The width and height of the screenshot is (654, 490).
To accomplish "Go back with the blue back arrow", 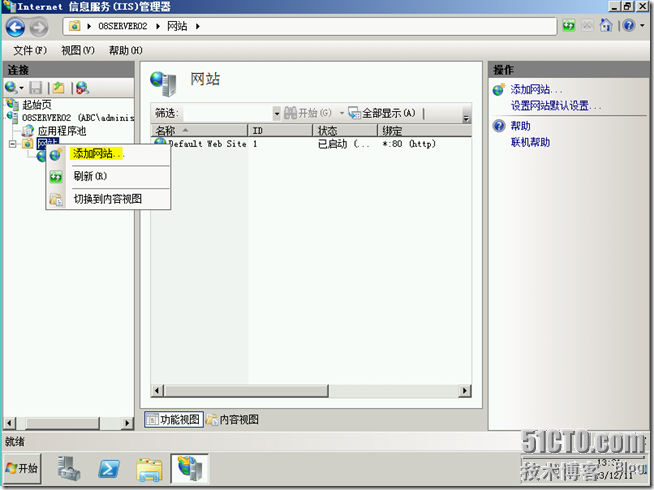I will tap(15, 28).
